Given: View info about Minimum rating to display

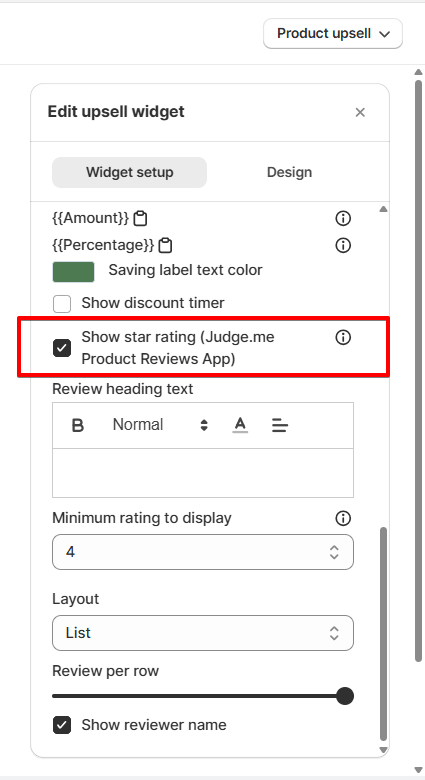Looking at the screenshot, I should click(343, 518).
